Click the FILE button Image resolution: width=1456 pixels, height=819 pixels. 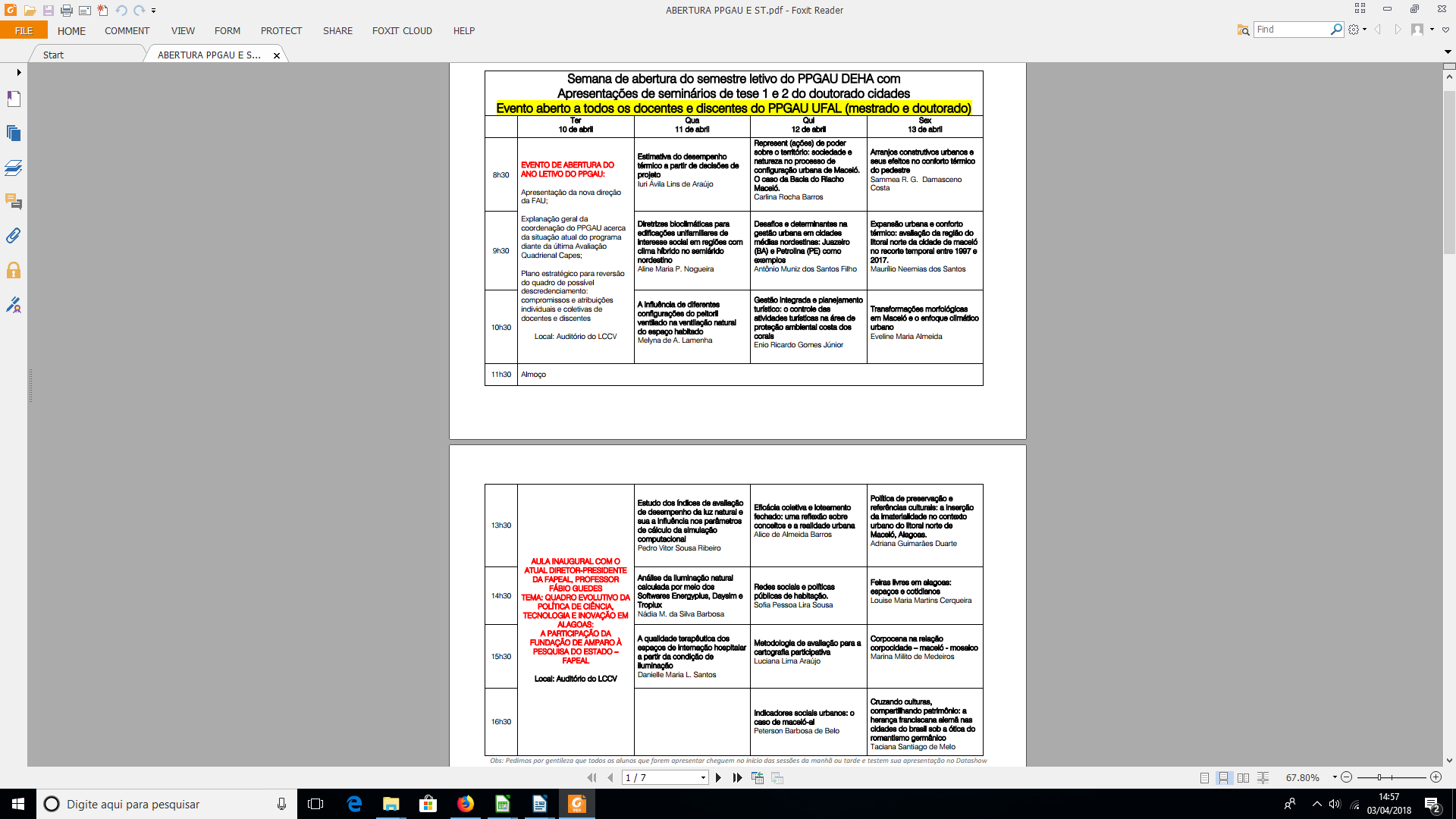coord(24,31)
